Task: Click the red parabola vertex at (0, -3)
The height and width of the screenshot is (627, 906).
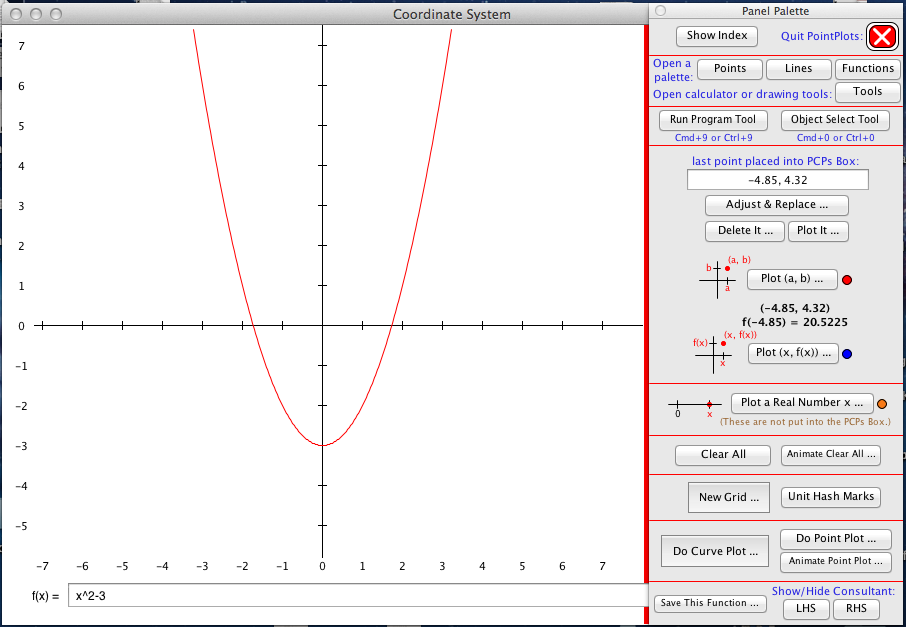Action: click(322, 445)
